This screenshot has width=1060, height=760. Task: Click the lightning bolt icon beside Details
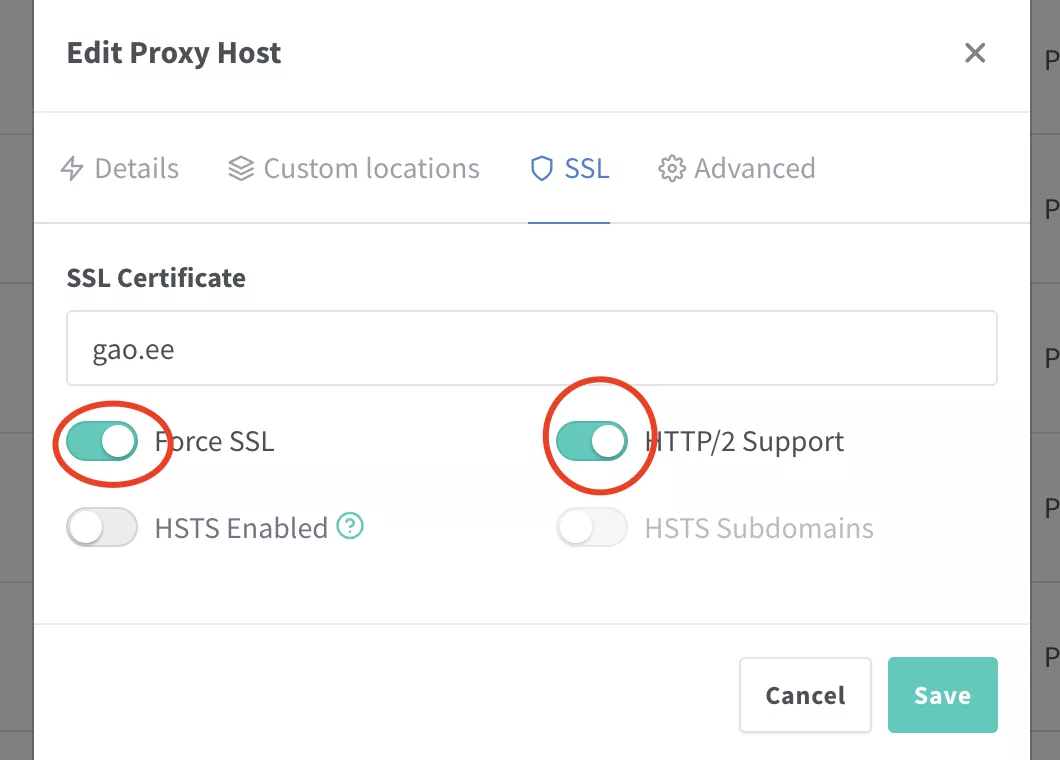pos(72,169)
